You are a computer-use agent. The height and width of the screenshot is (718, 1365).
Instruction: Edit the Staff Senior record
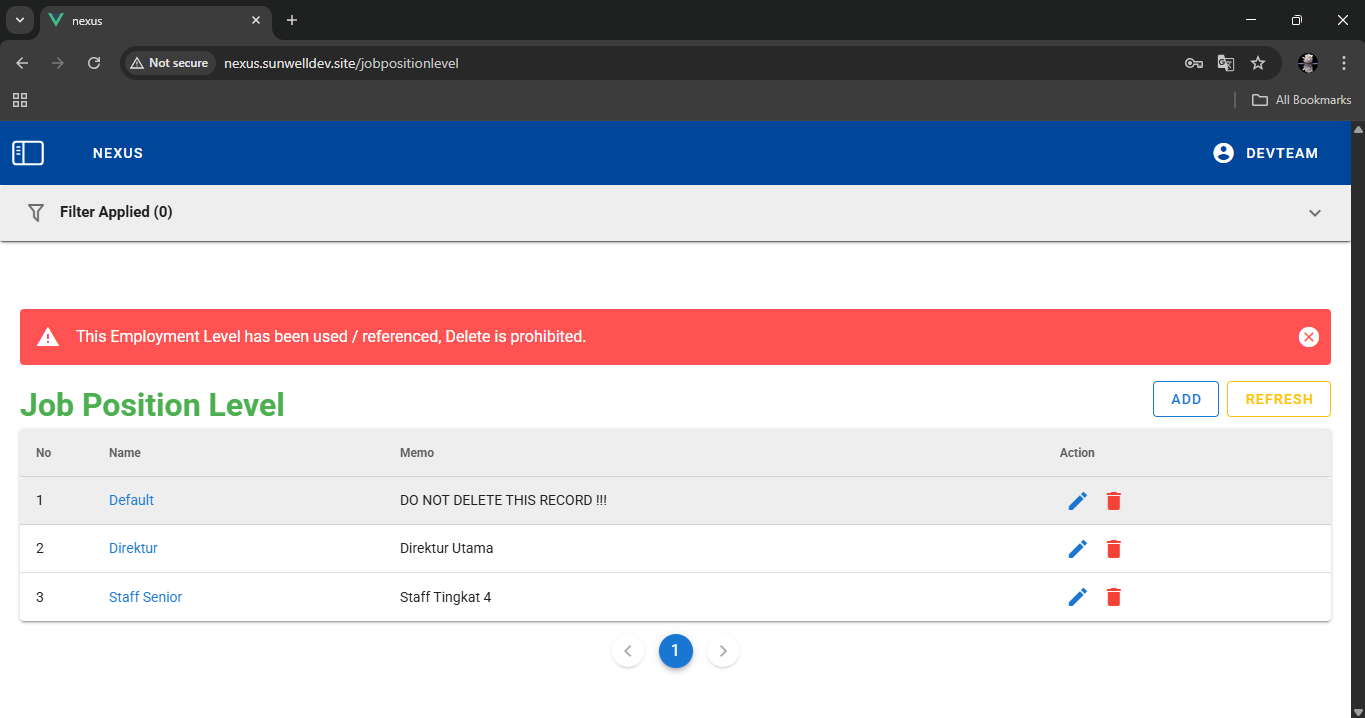tap(1077, 597)
